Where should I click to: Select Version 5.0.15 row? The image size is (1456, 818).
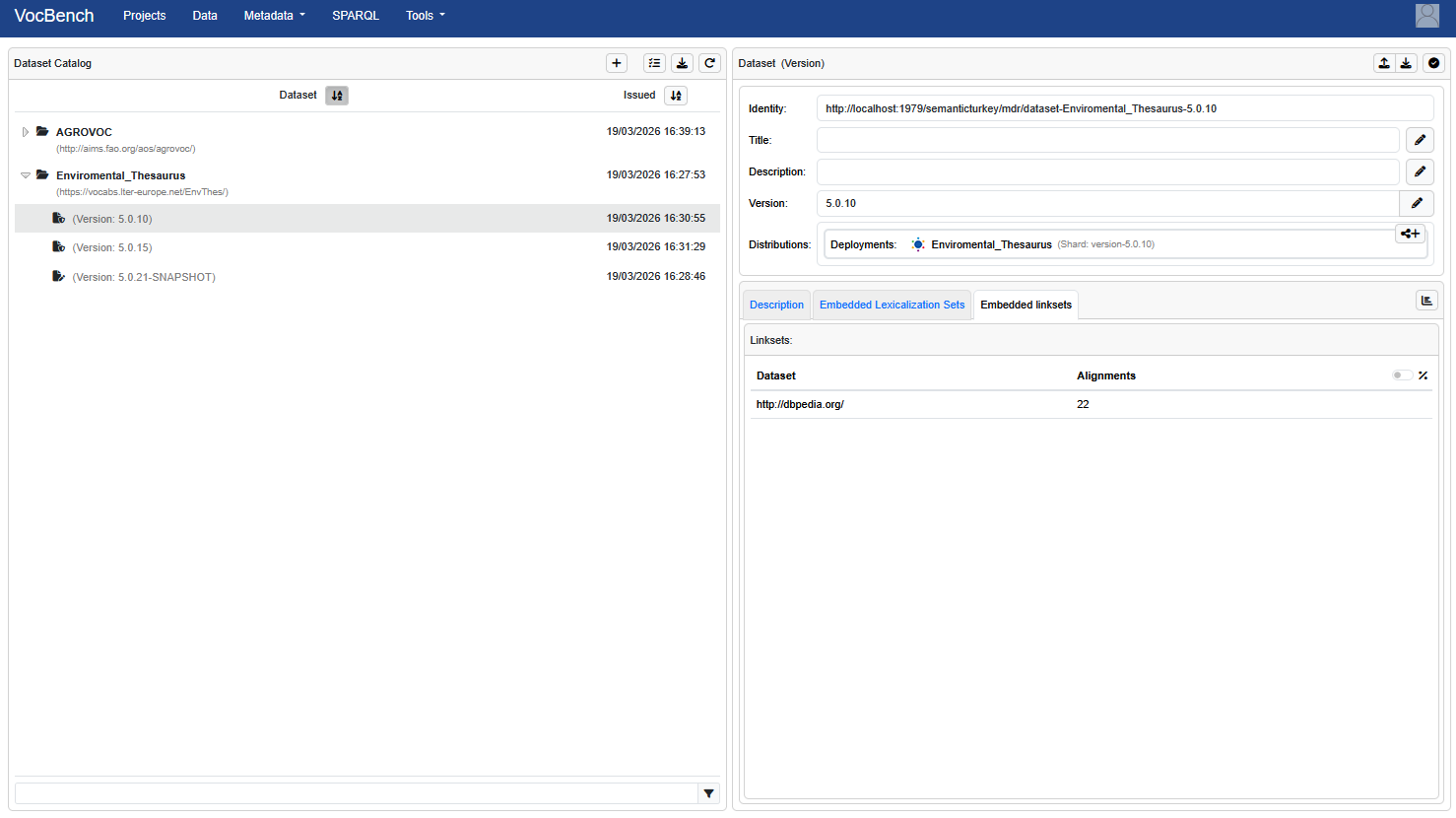pos(367,247)
